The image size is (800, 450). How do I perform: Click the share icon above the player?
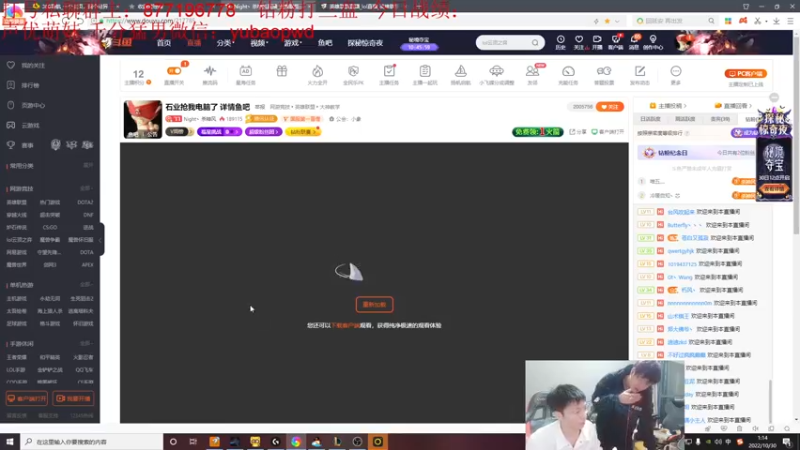point(578,132)
